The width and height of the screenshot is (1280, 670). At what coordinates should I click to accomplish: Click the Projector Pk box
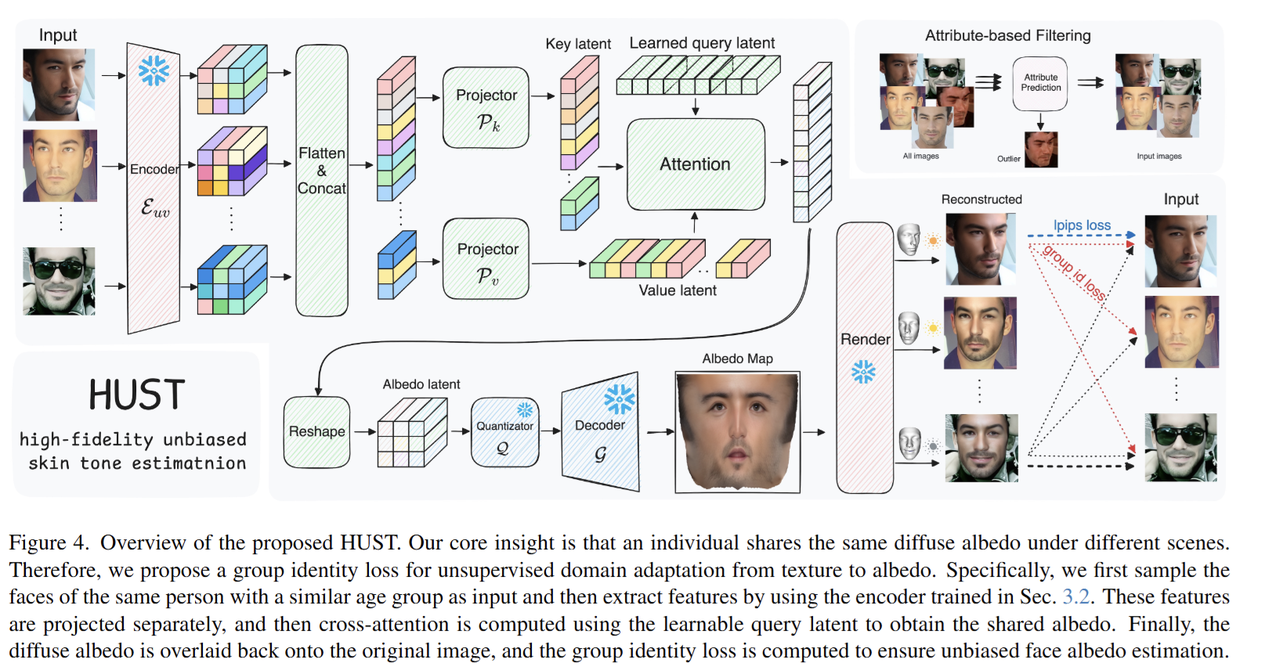(x=486, y=105)
